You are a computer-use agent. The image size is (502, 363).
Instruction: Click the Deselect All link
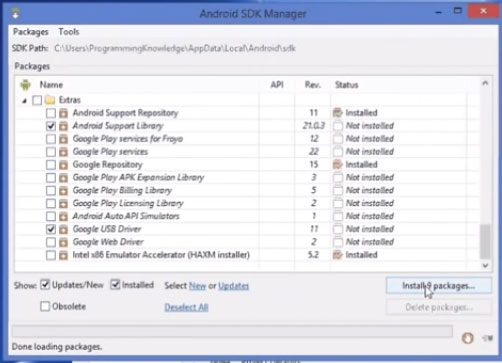click(x=186, y=307)
